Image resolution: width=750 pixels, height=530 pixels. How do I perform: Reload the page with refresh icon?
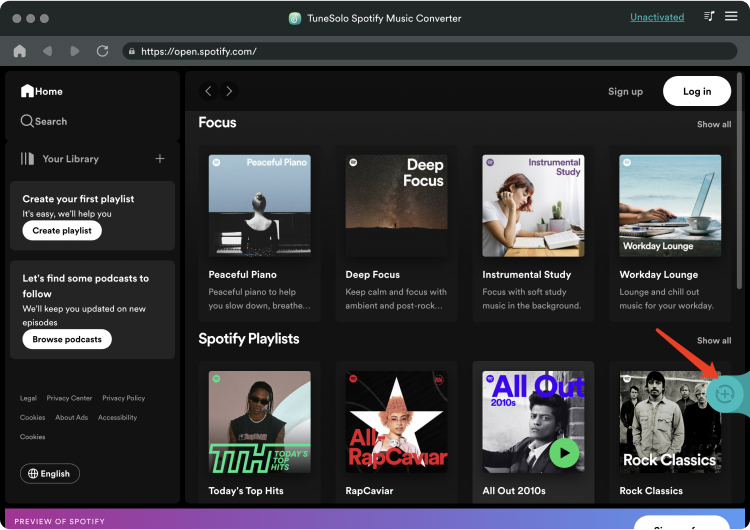pos(102,51)
